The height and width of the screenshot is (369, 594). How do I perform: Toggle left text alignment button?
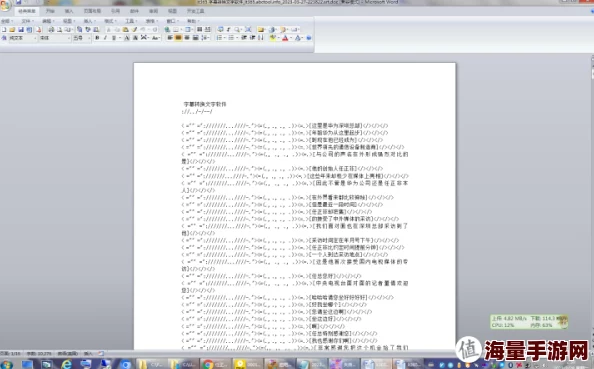coord(170,38)
